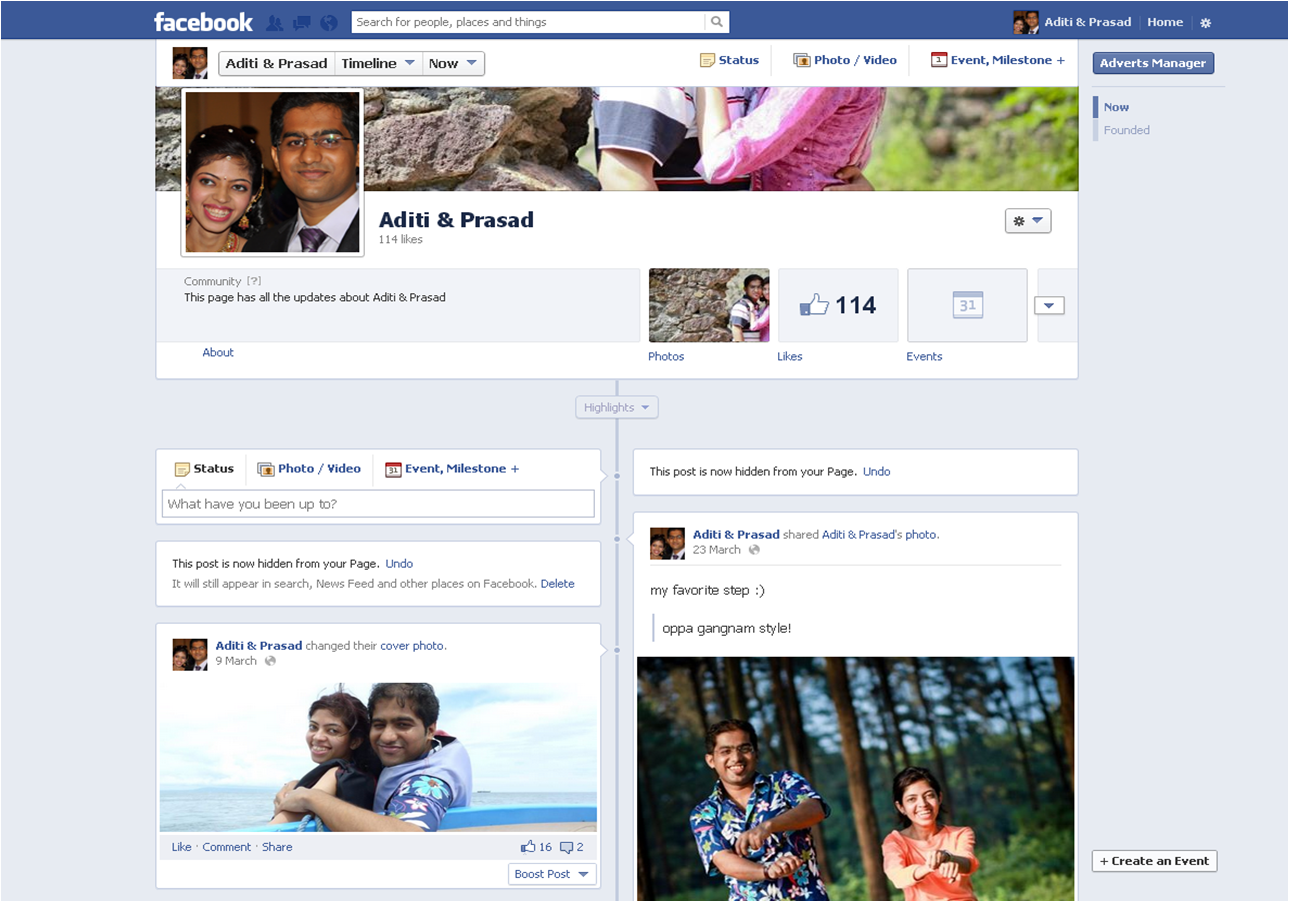Screen dimensions: 1289x902
Task: Select the Status tab in the composer
Action: tap(204, 469)
